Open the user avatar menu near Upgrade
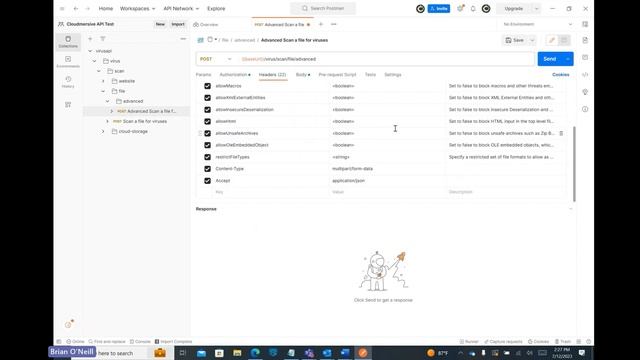 [x=486, y=9]
